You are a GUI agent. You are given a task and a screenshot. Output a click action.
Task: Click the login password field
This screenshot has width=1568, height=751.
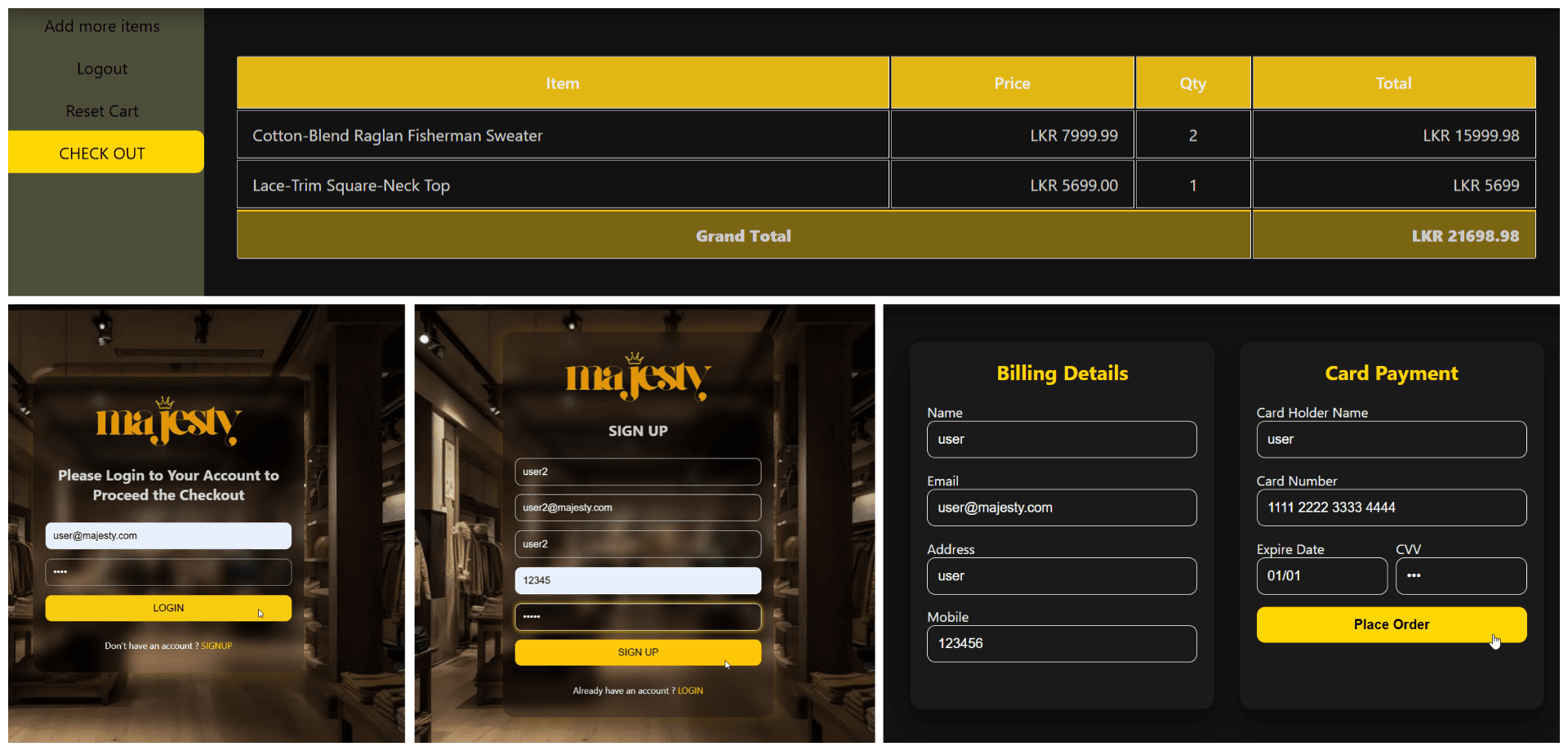click(168, 572)
